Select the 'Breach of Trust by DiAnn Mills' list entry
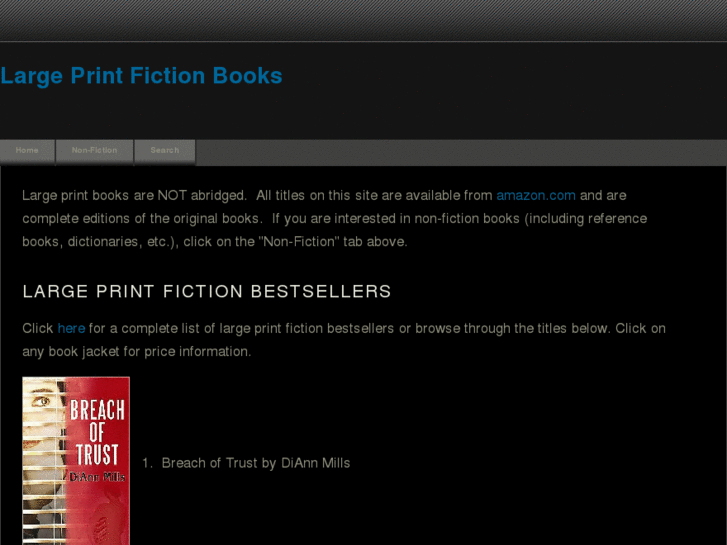Screen dimensions: 727x545 pyautogui.click(x=255, y=463)
